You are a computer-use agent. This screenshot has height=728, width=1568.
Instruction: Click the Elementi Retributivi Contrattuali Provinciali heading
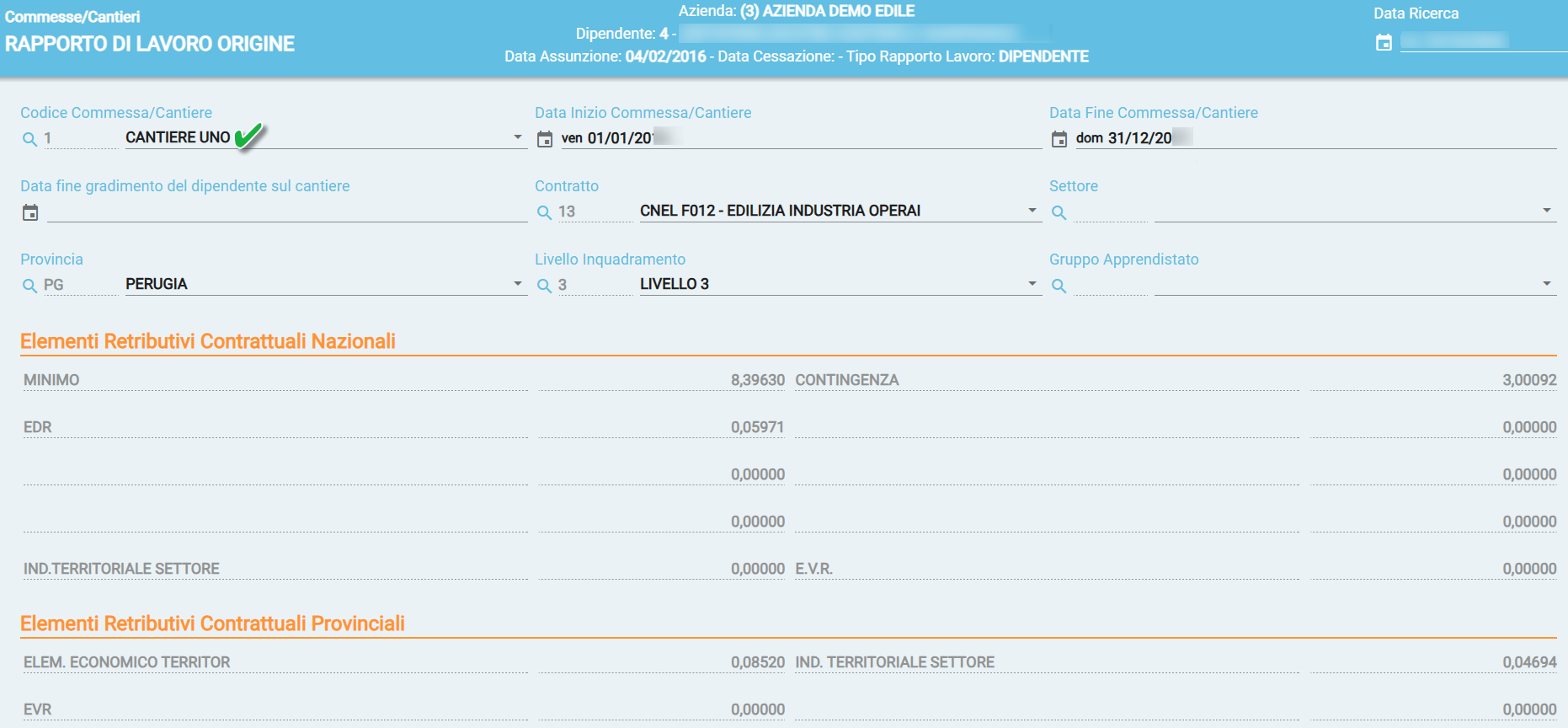(212, 624)
